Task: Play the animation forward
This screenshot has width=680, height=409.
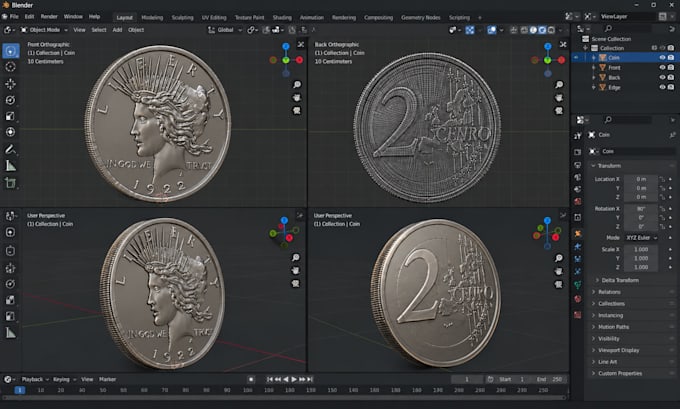Action: (294, 380)
